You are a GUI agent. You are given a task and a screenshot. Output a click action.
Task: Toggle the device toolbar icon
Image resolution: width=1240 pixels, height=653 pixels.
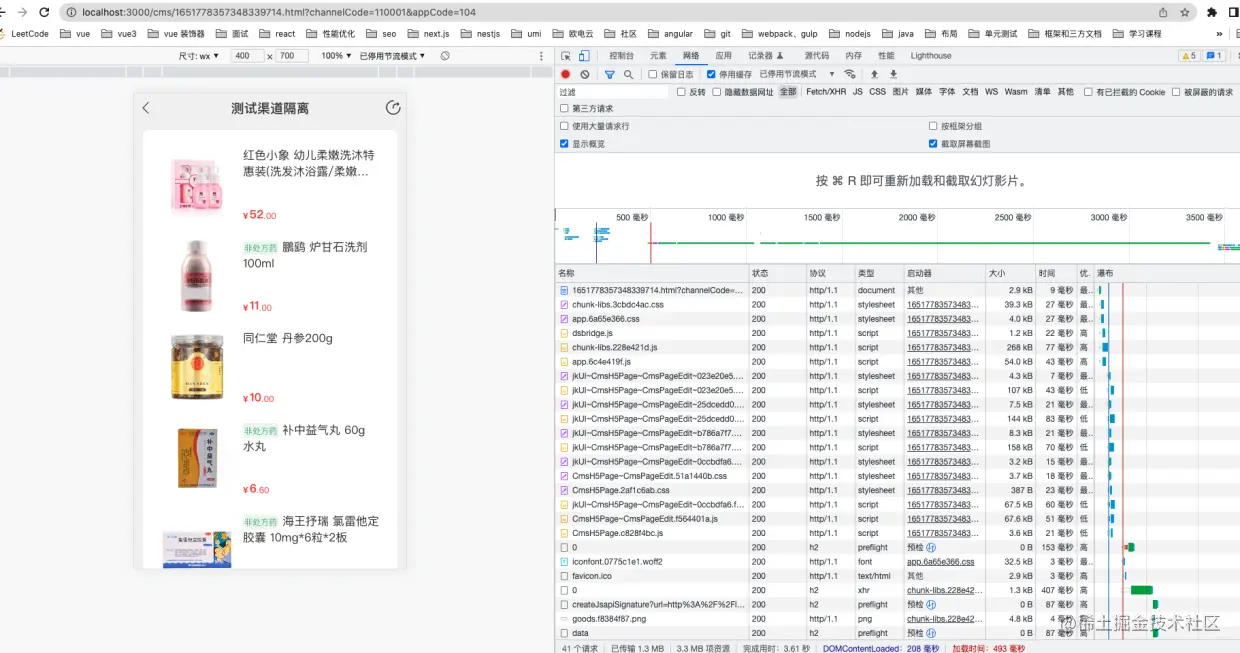point(584,56)
